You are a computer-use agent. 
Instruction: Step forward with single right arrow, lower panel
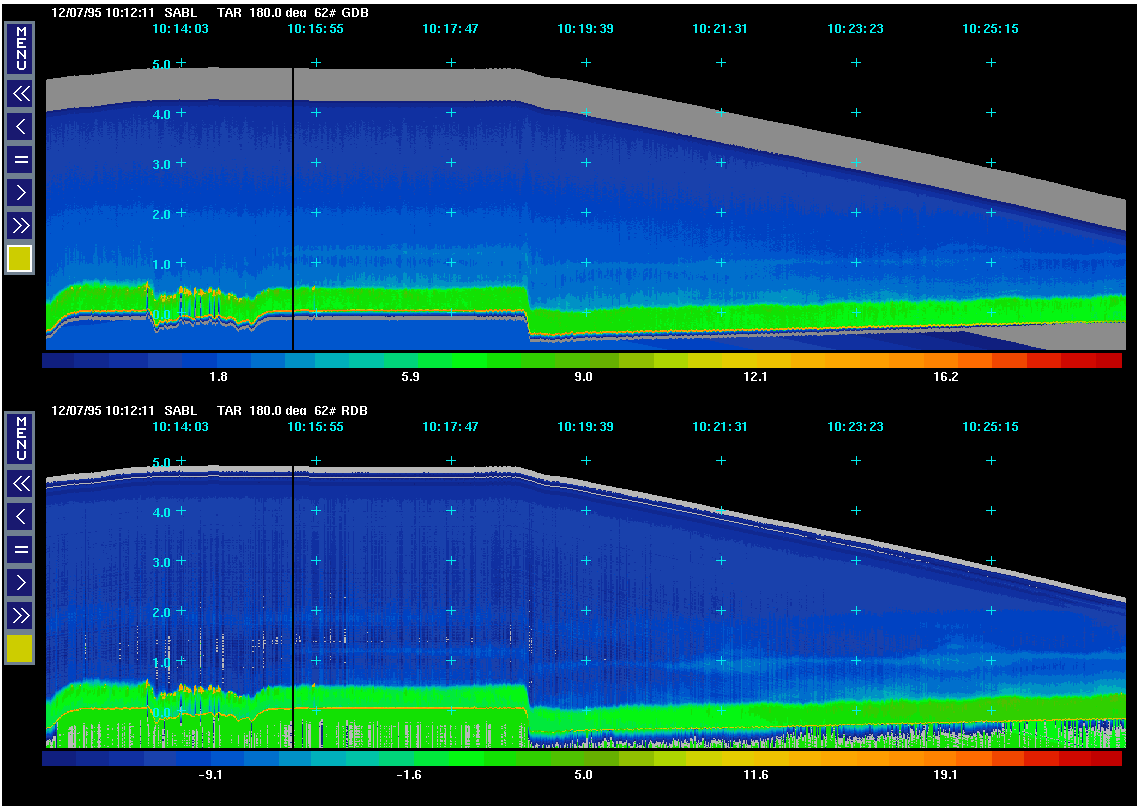[x=21, y=582]
